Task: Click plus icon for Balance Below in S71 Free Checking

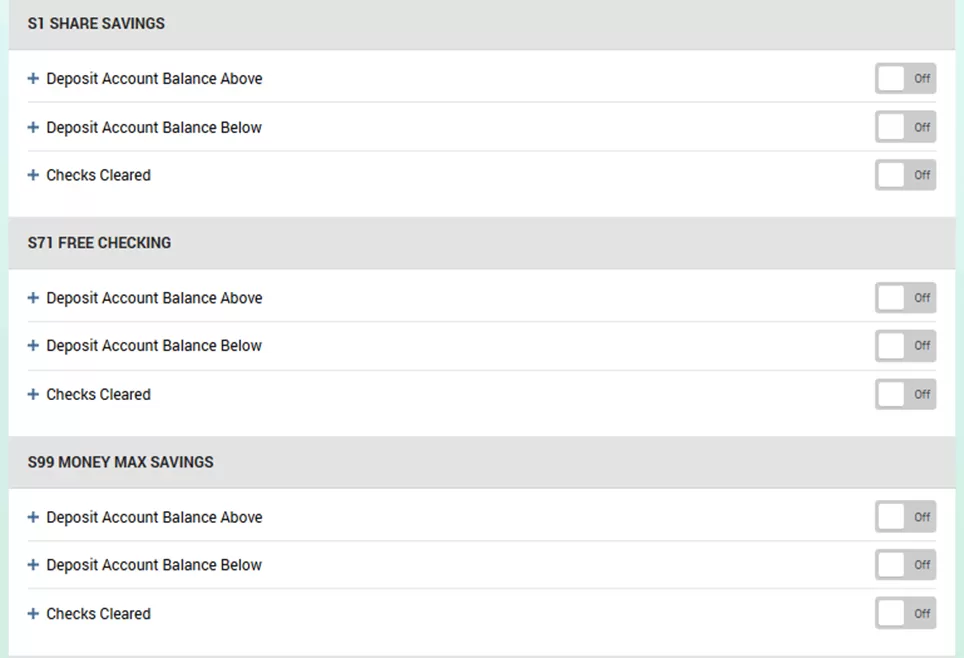Action: pyautogui.click(x=33, y=346)
